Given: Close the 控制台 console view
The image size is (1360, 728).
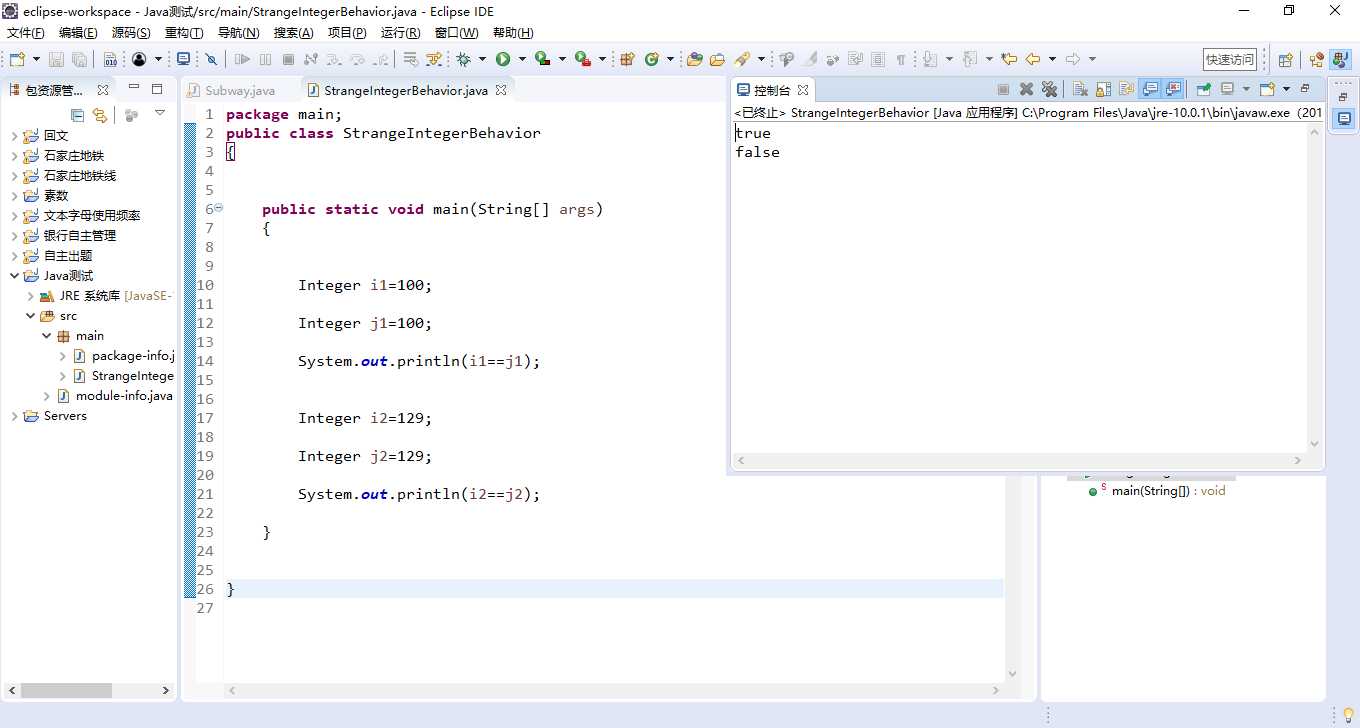Looking at the screenshot, I should point(803,90).
